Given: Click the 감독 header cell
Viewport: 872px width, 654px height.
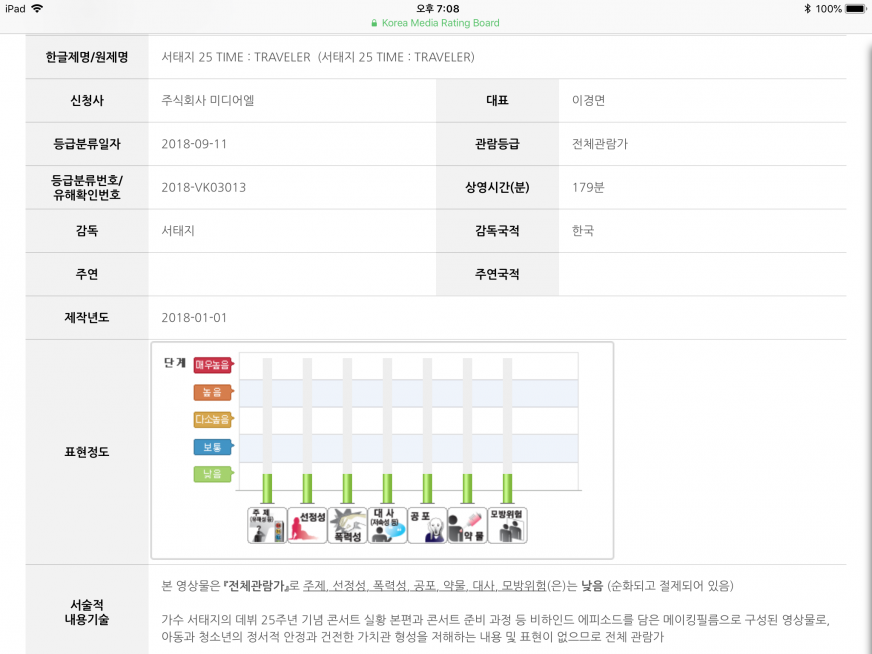Looking at the screenshot, I should [x=87, y=231].
